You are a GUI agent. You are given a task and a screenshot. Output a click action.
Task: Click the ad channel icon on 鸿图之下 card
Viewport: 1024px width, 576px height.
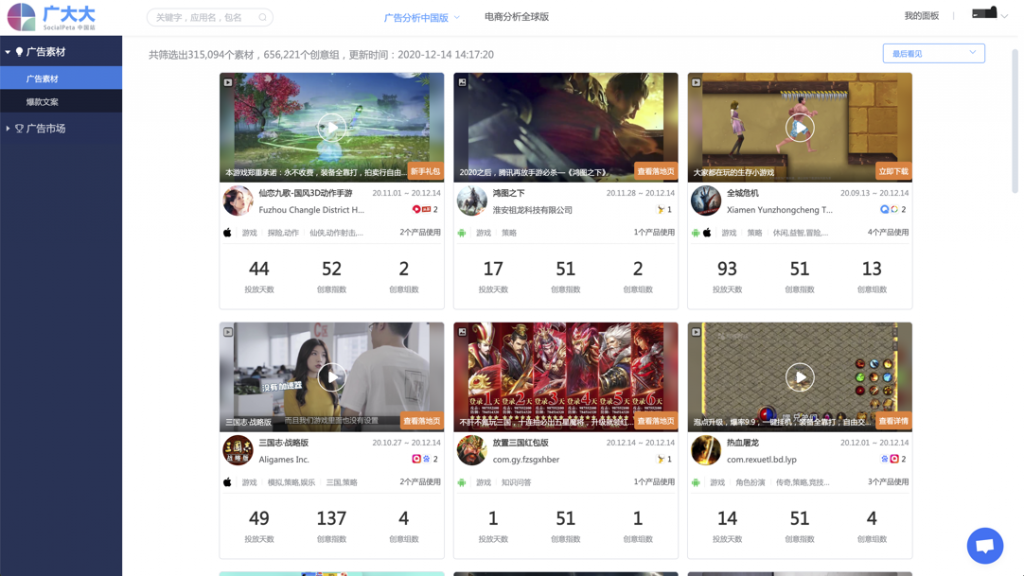pyautogui.click(x=660, y=210)
